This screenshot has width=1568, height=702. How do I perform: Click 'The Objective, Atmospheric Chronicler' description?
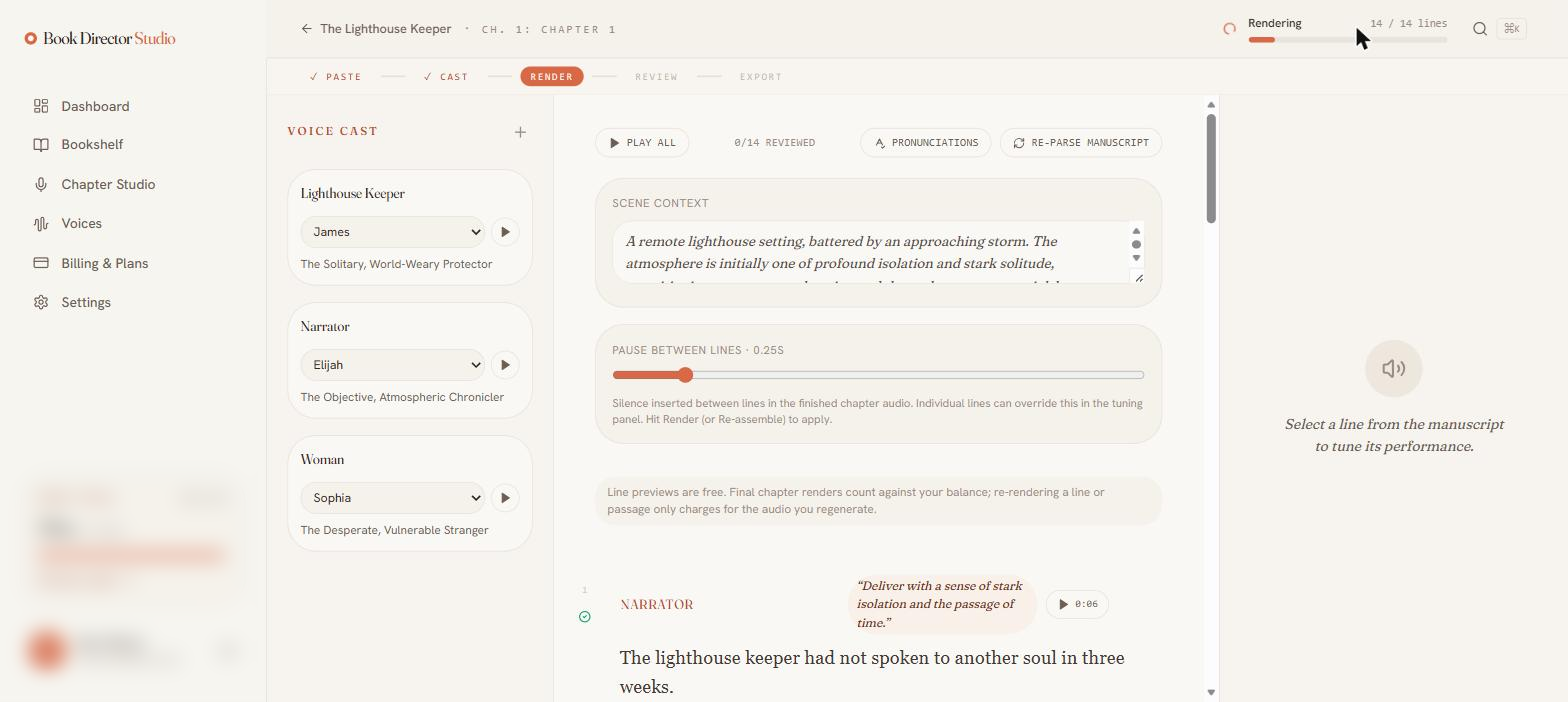(402, 397)
